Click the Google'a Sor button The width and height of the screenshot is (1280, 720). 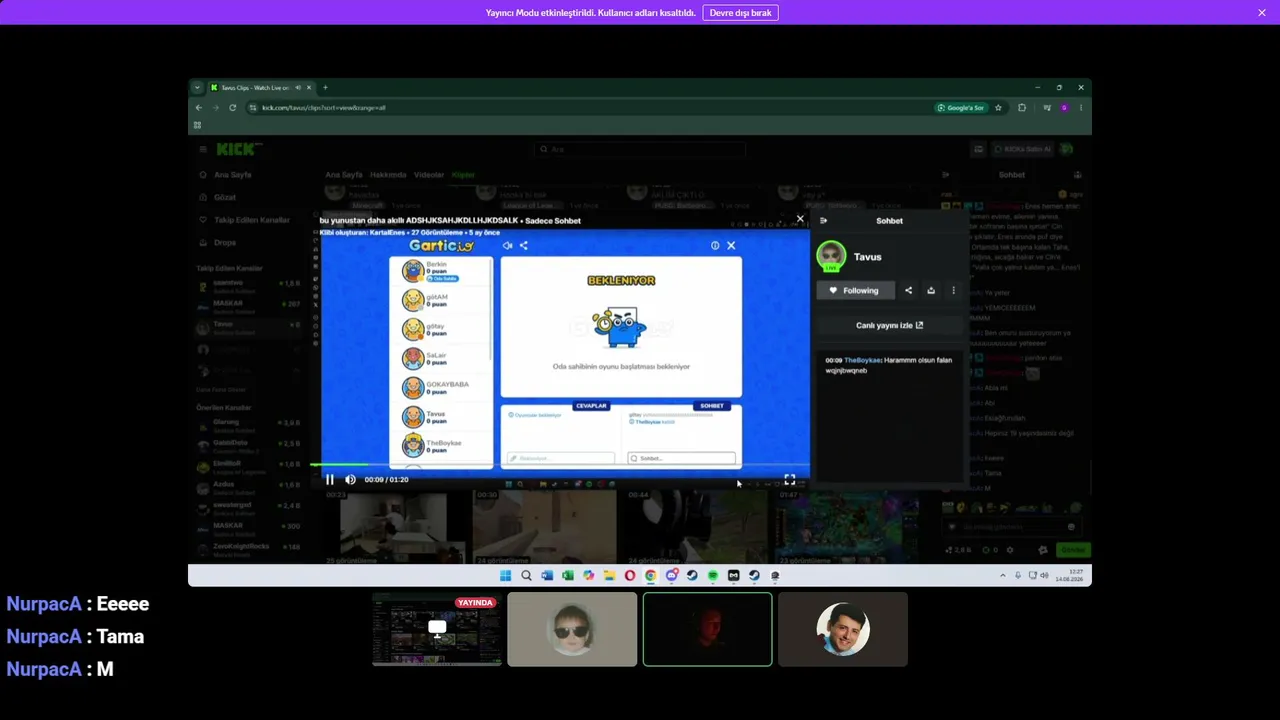(961, 108)
